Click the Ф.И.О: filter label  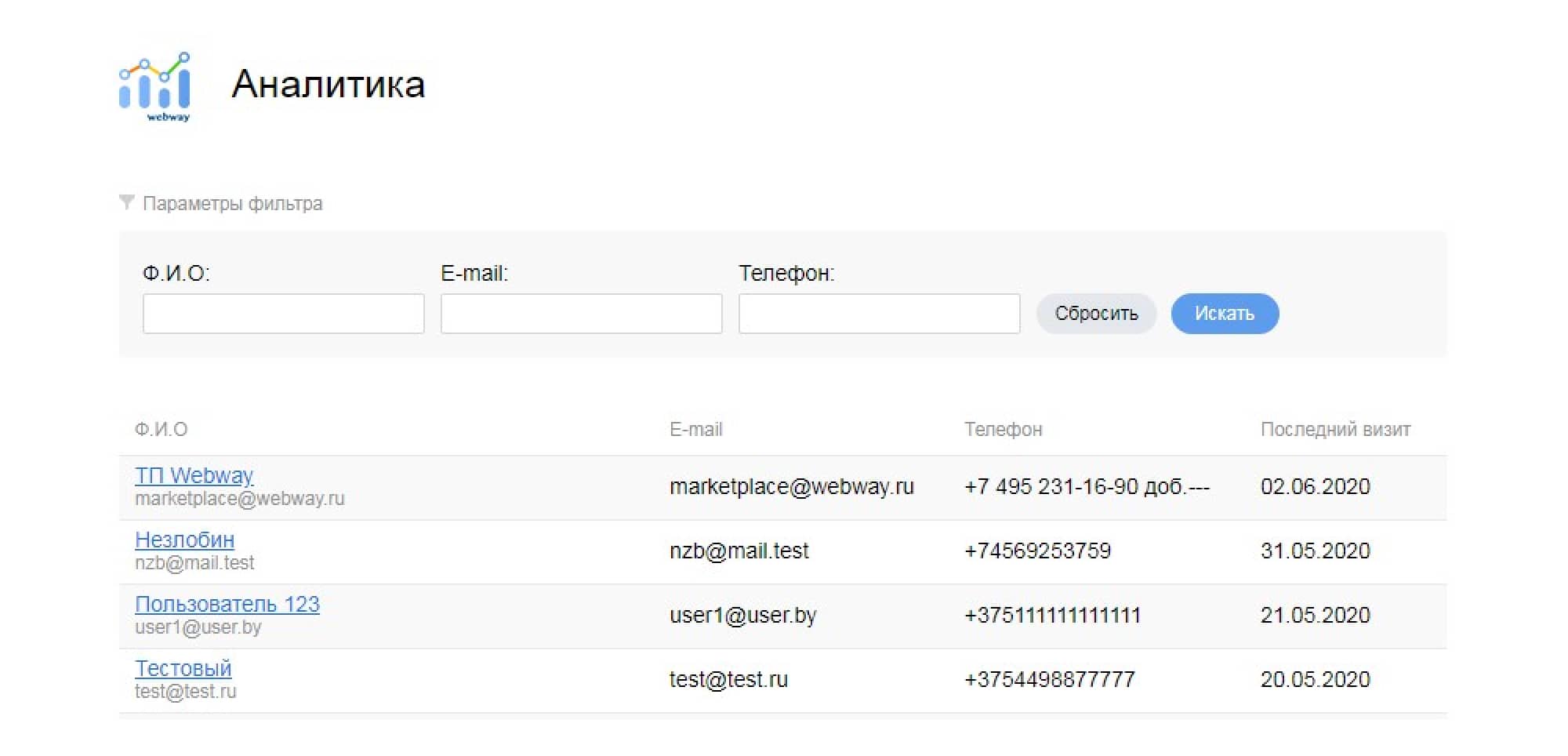[x=176, y=274]
